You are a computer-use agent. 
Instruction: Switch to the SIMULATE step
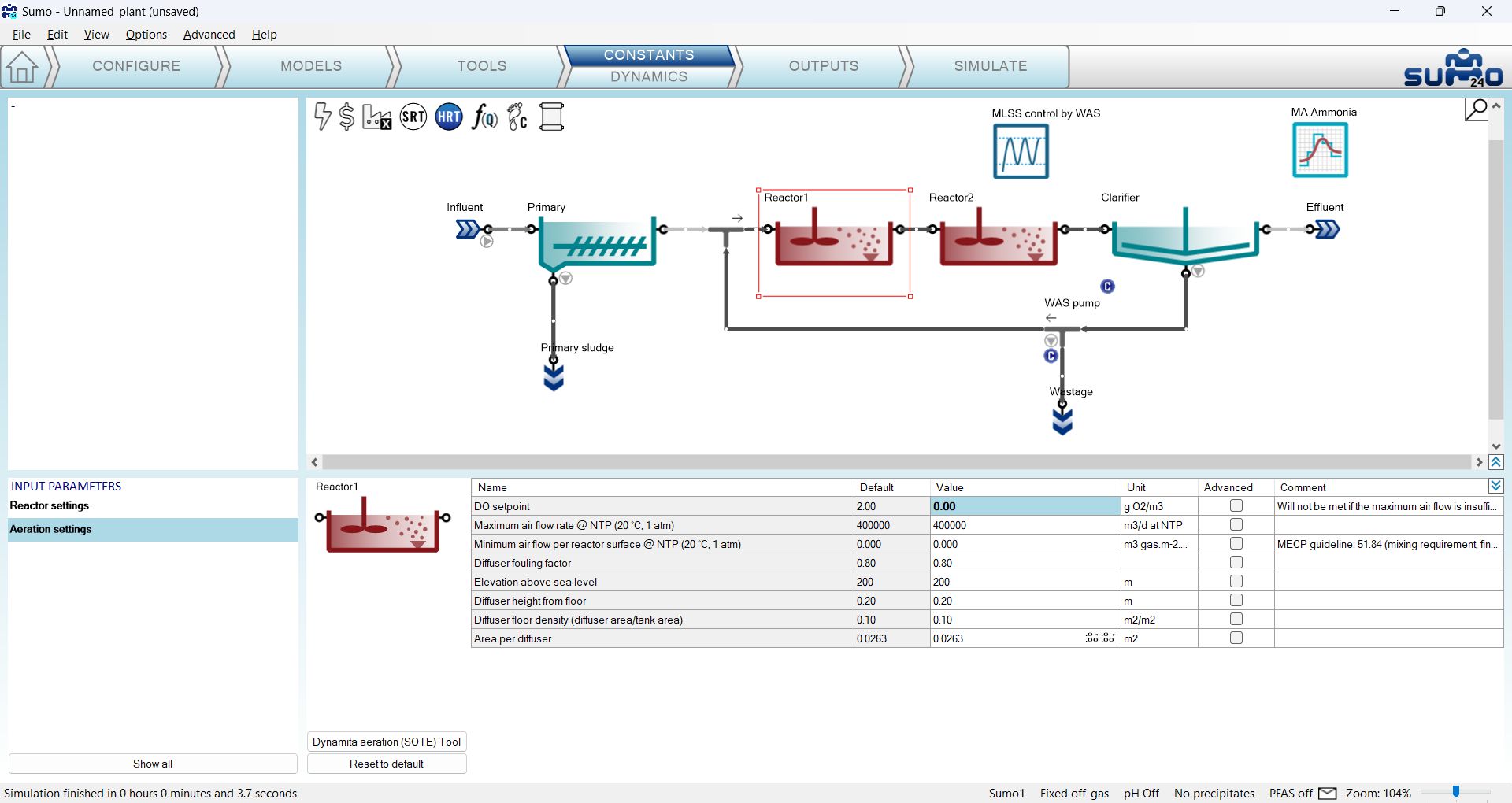click(x=991, y=66)
